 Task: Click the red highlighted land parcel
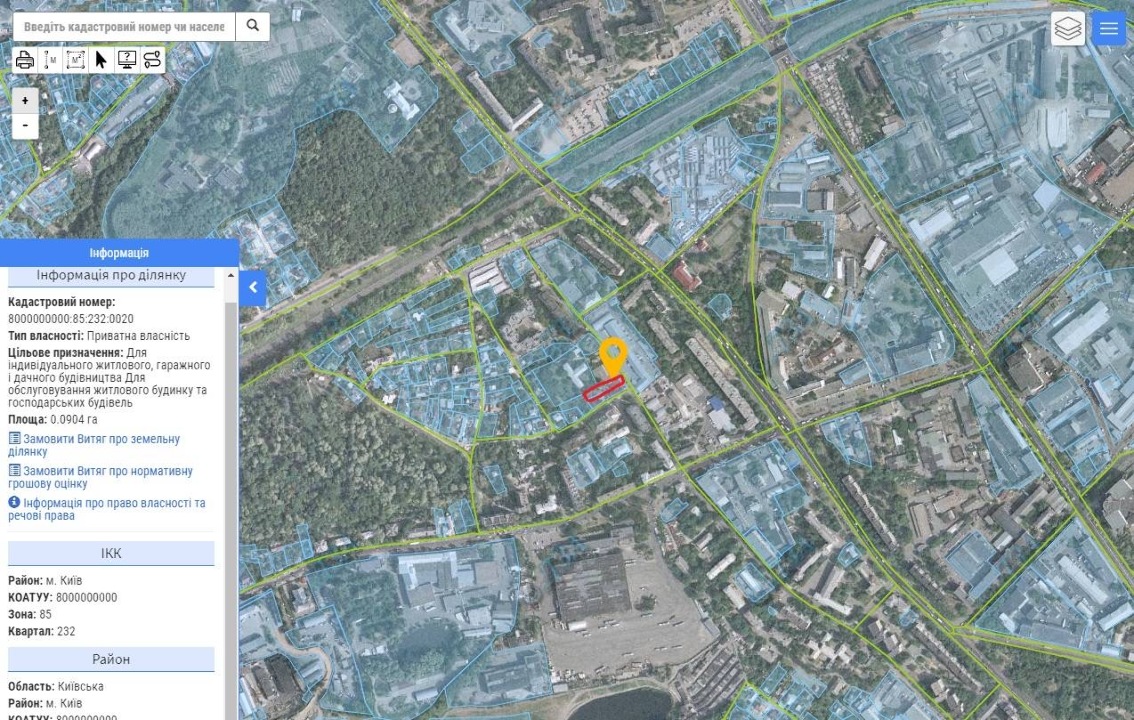pyautogui.click(x=604, y=388)
